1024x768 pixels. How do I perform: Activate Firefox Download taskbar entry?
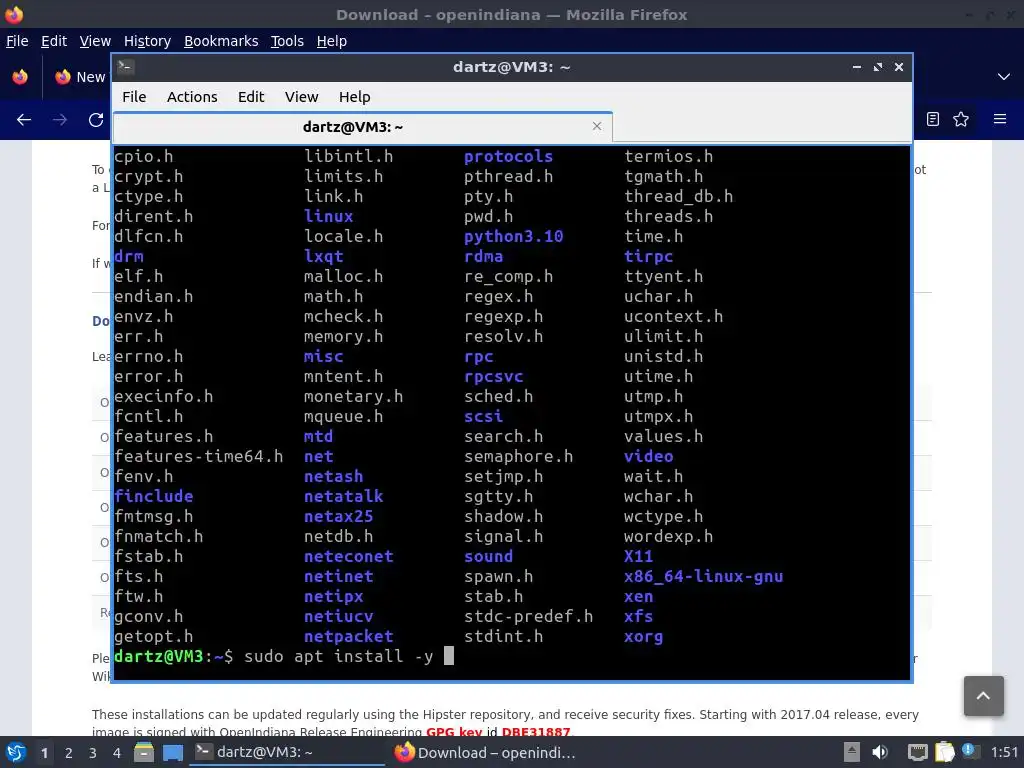click(x=486, y=752)
